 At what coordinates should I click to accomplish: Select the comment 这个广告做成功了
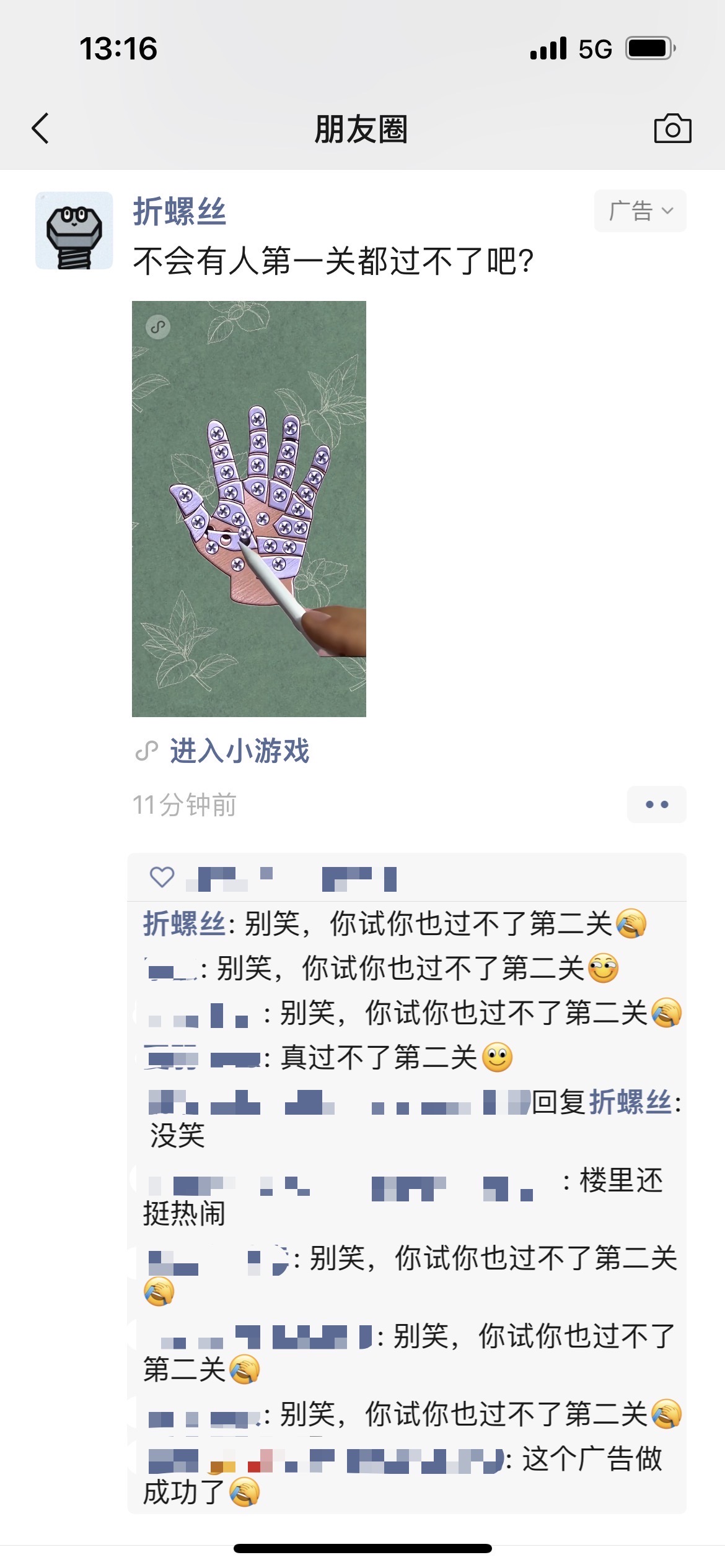(x=403, y=1475)
